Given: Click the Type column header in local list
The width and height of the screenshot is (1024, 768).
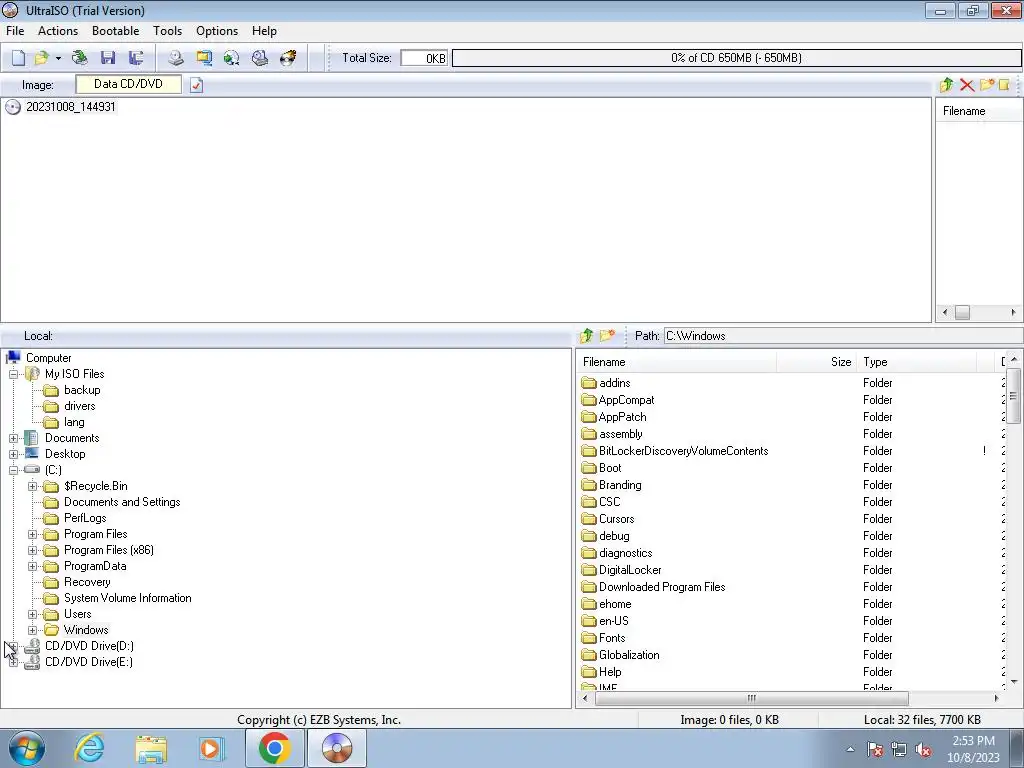Looking at the screenshot, I should [x=916, y=362].
